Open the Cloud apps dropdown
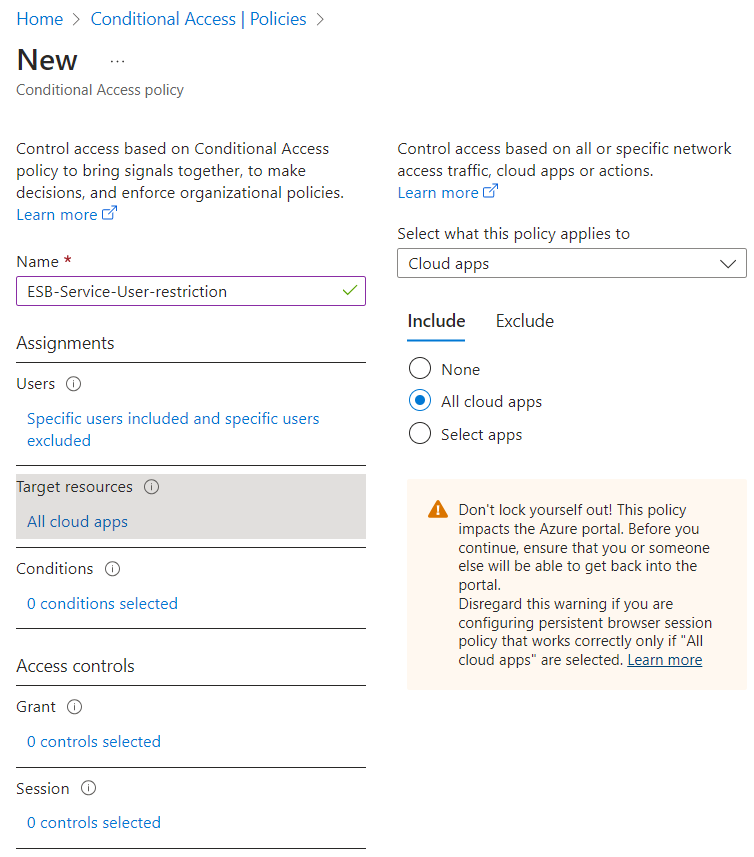Viewport: 754px width, 857px height. pos(572,263)
